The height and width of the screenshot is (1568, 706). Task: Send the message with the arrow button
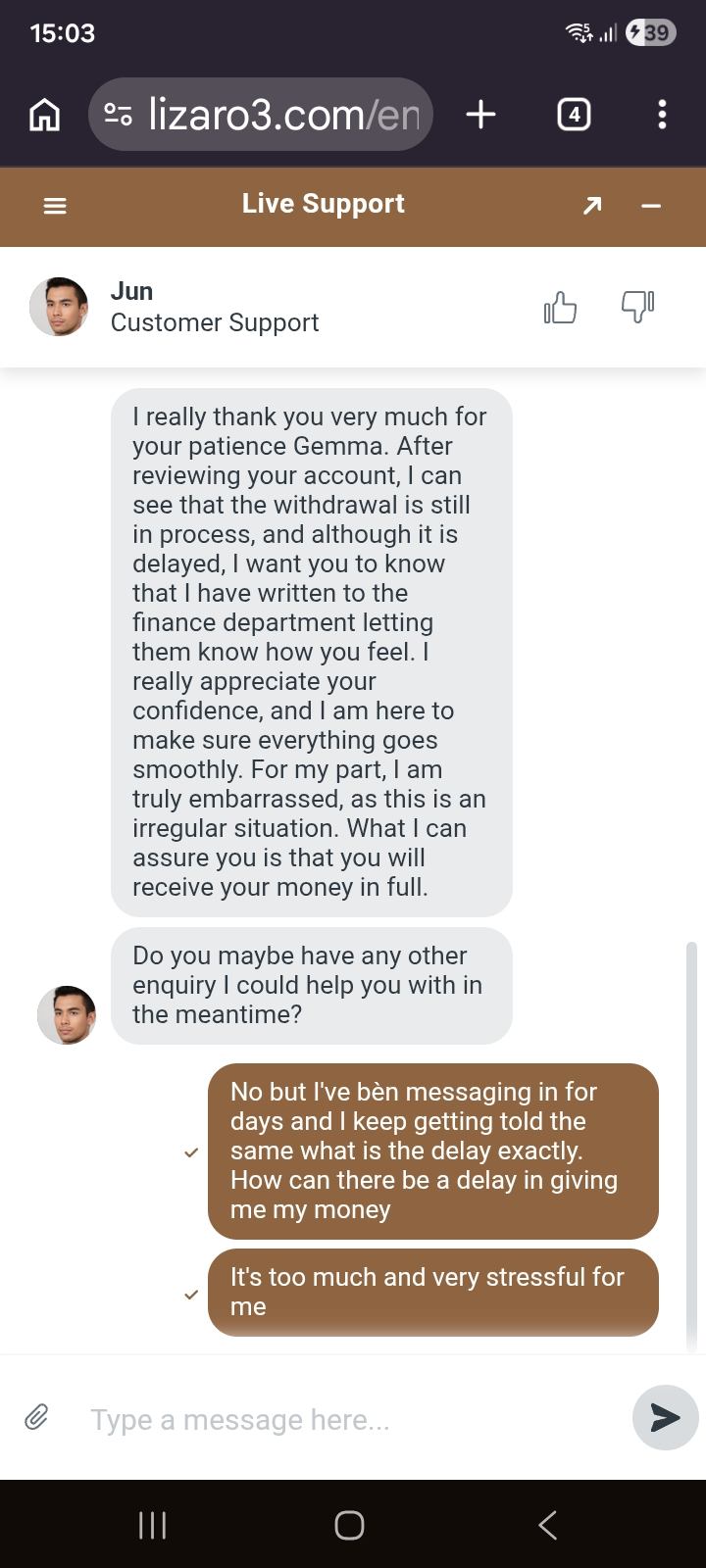(x=665, y=1417)
